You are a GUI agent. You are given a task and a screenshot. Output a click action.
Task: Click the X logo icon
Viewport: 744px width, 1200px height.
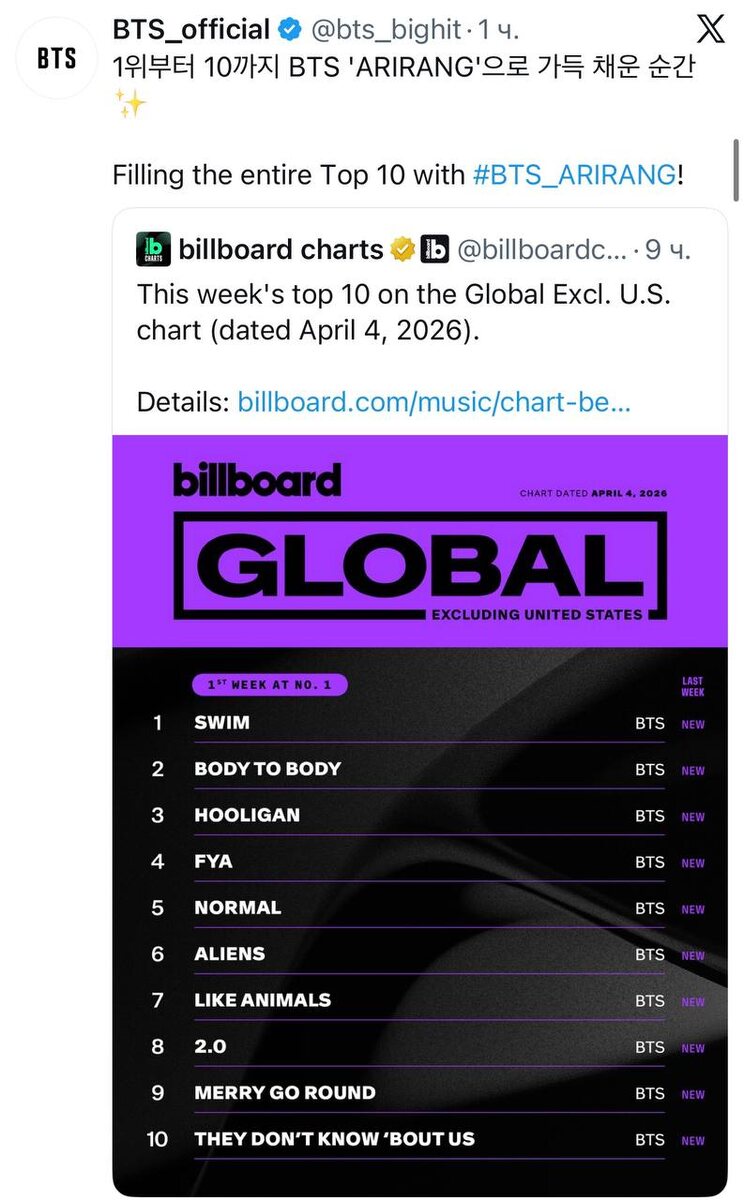pyautogui.click(x=711, y=29)
